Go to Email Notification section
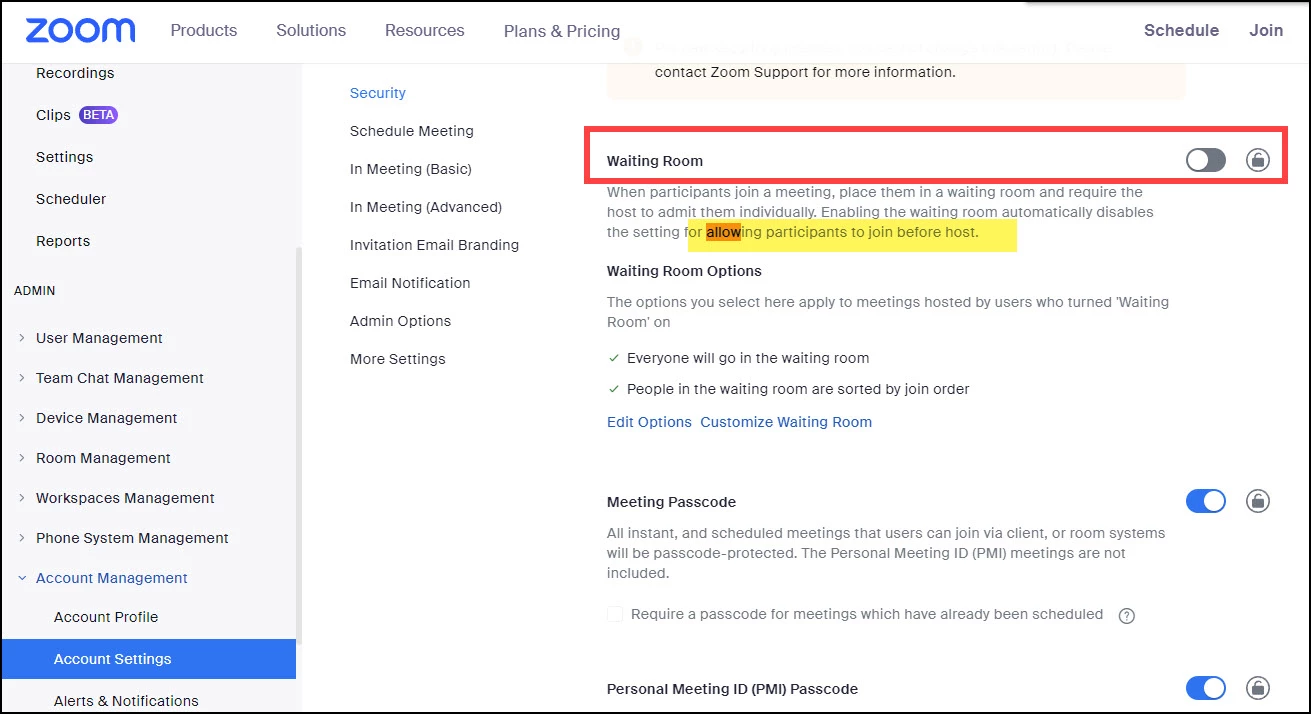Viewport: 1311px width, 714px height. pos(410,283)
